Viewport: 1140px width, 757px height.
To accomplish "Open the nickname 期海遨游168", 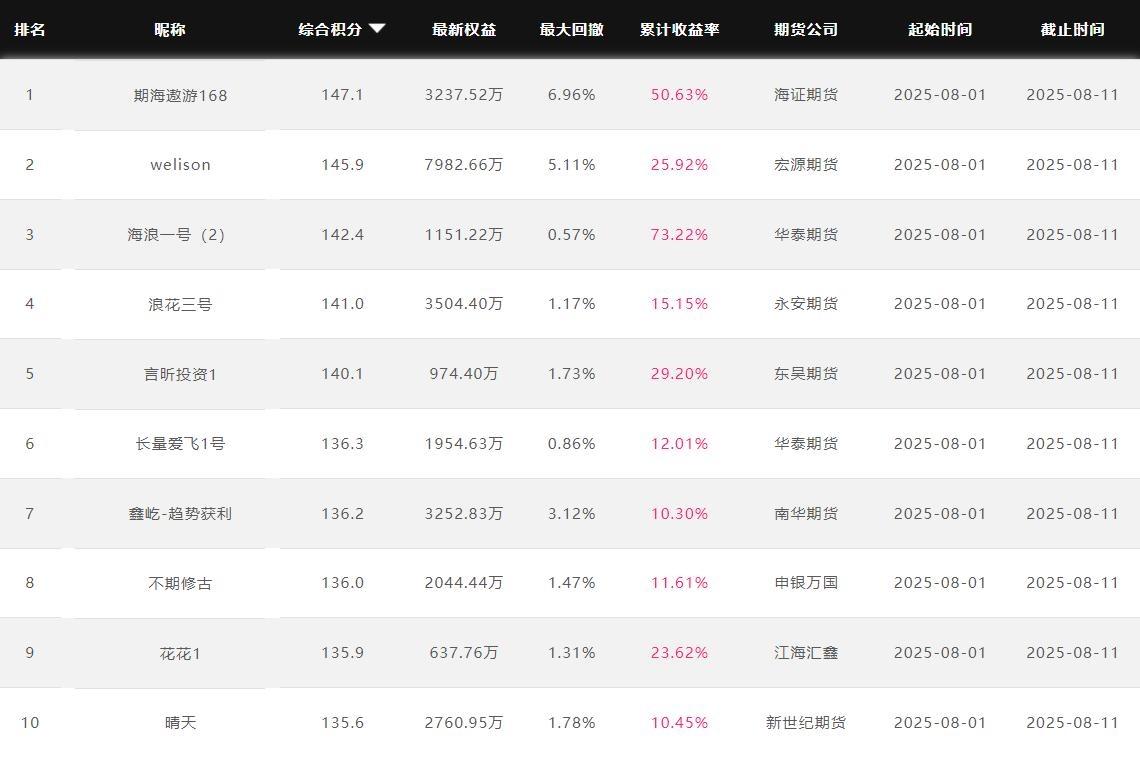I will click(180, 95).
